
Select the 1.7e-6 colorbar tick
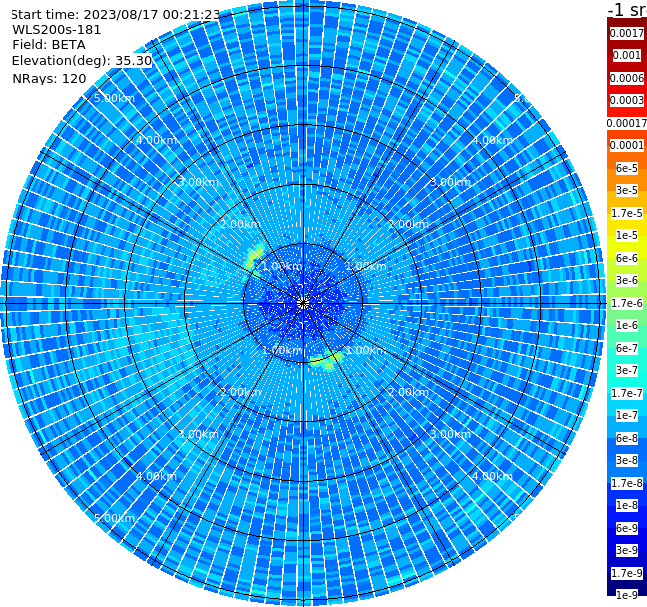(x=627, y=303)
